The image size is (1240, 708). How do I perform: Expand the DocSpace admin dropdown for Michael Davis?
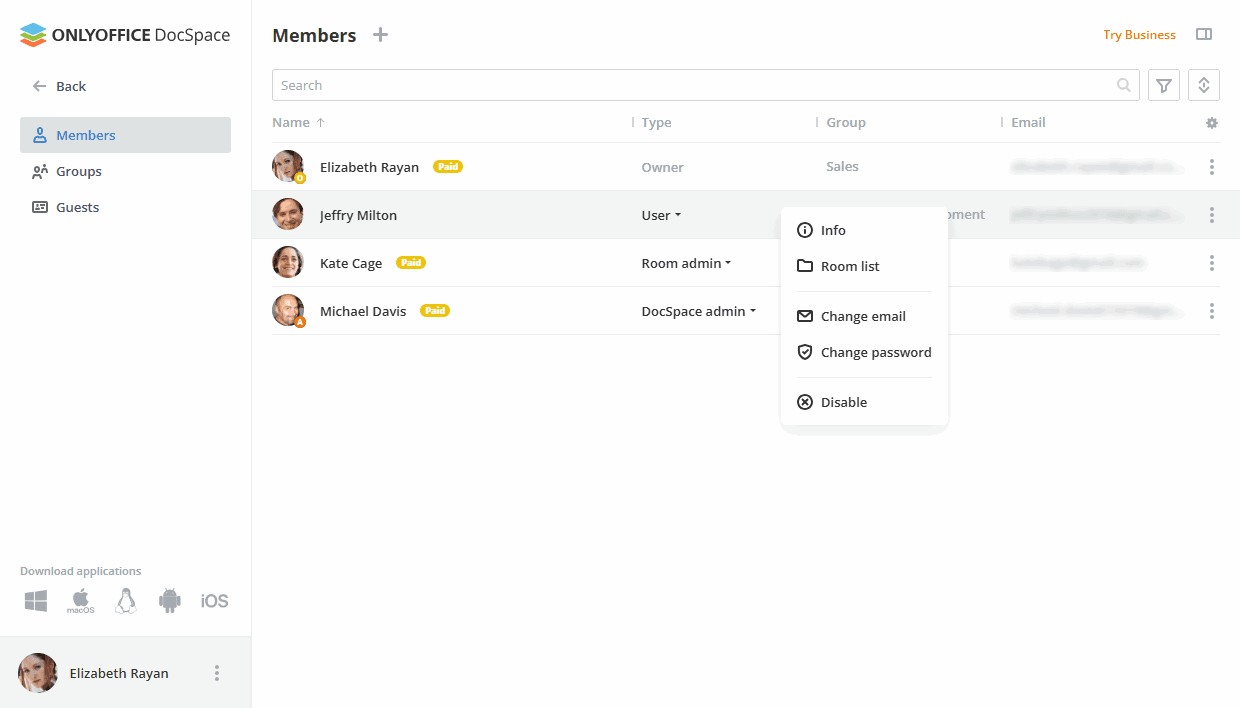point(698,311)
